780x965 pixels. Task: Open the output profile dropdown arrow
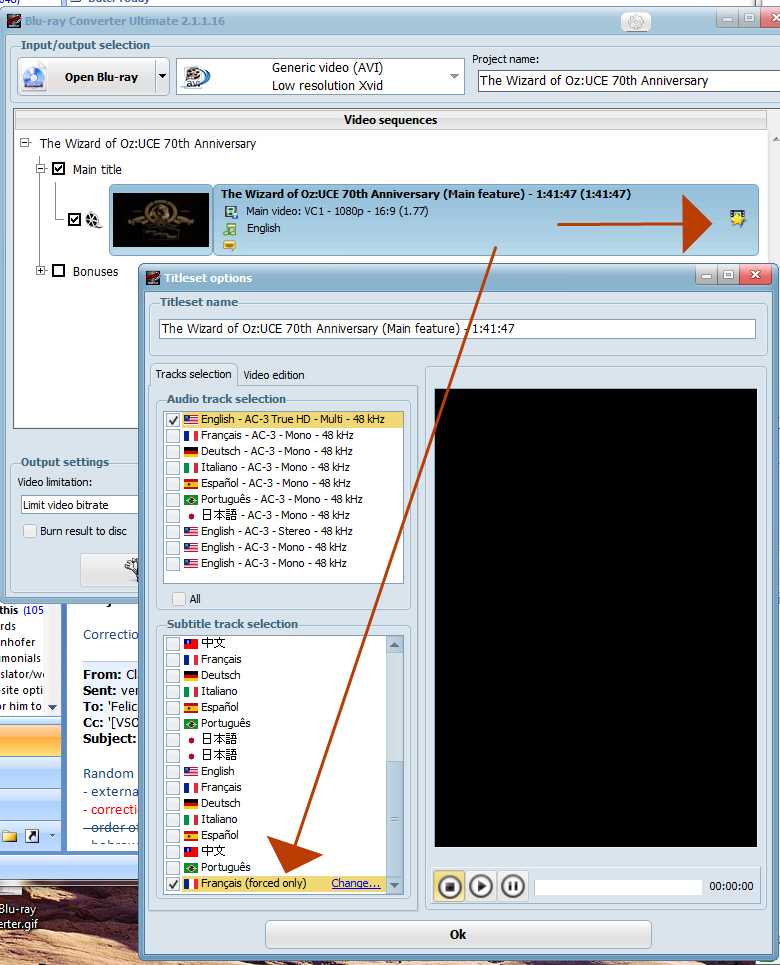click(454, 76)
